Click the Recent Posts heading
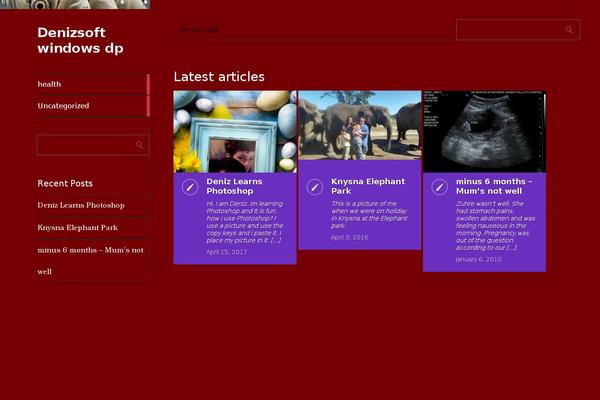The height and width of the screenshot is (400, 600). (65, 183)
